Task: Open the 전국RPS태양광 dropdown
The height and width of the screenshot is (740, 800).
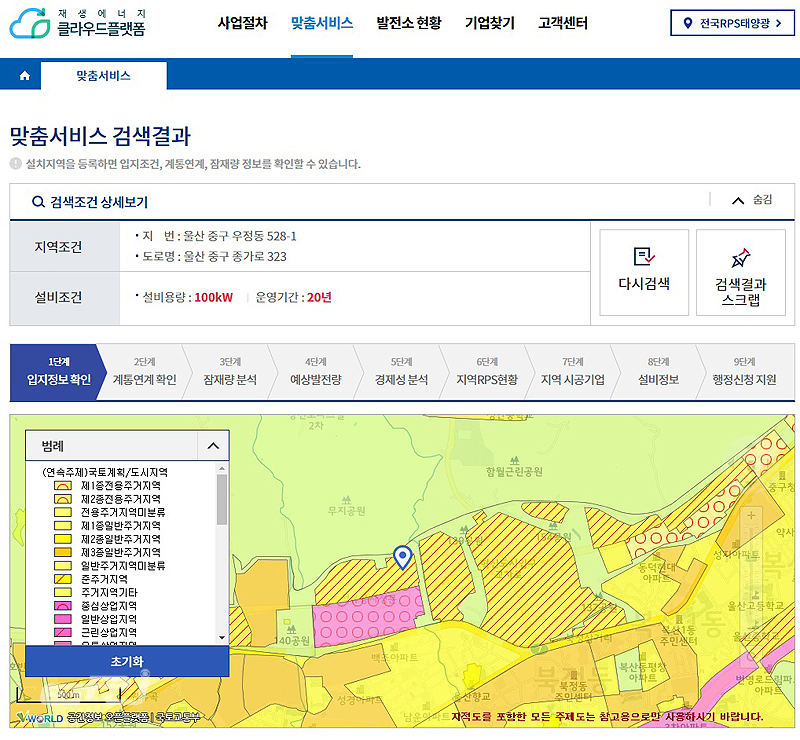Action: 733,23
